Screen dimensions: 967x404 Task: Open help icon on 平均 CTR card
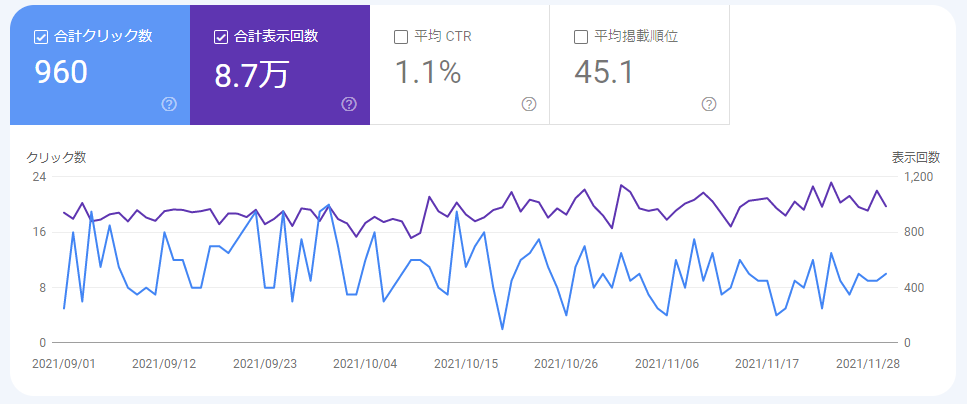point(529,104)
